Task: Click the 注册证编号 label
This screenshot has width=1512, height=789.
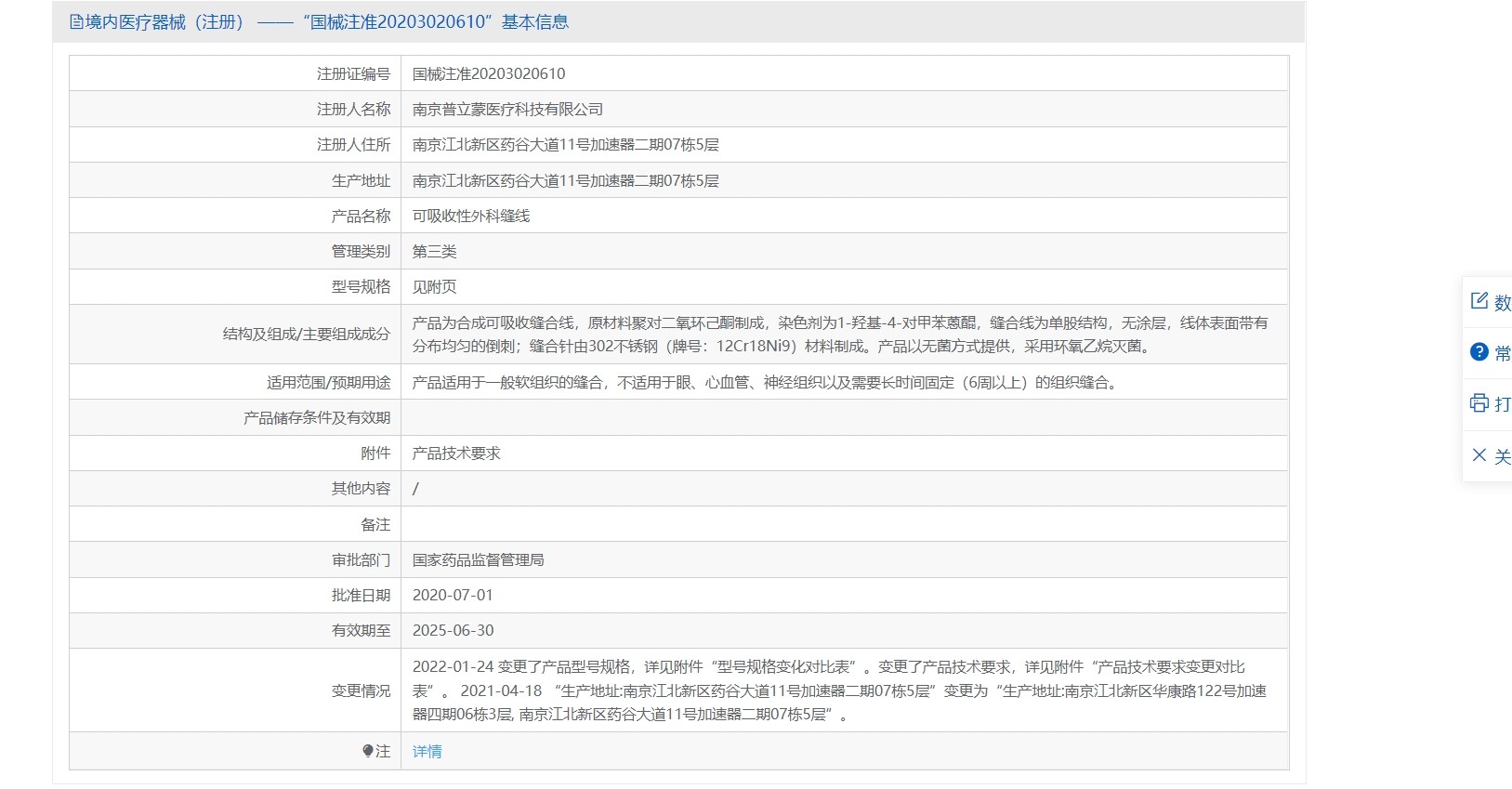Action: click(353, 73)
